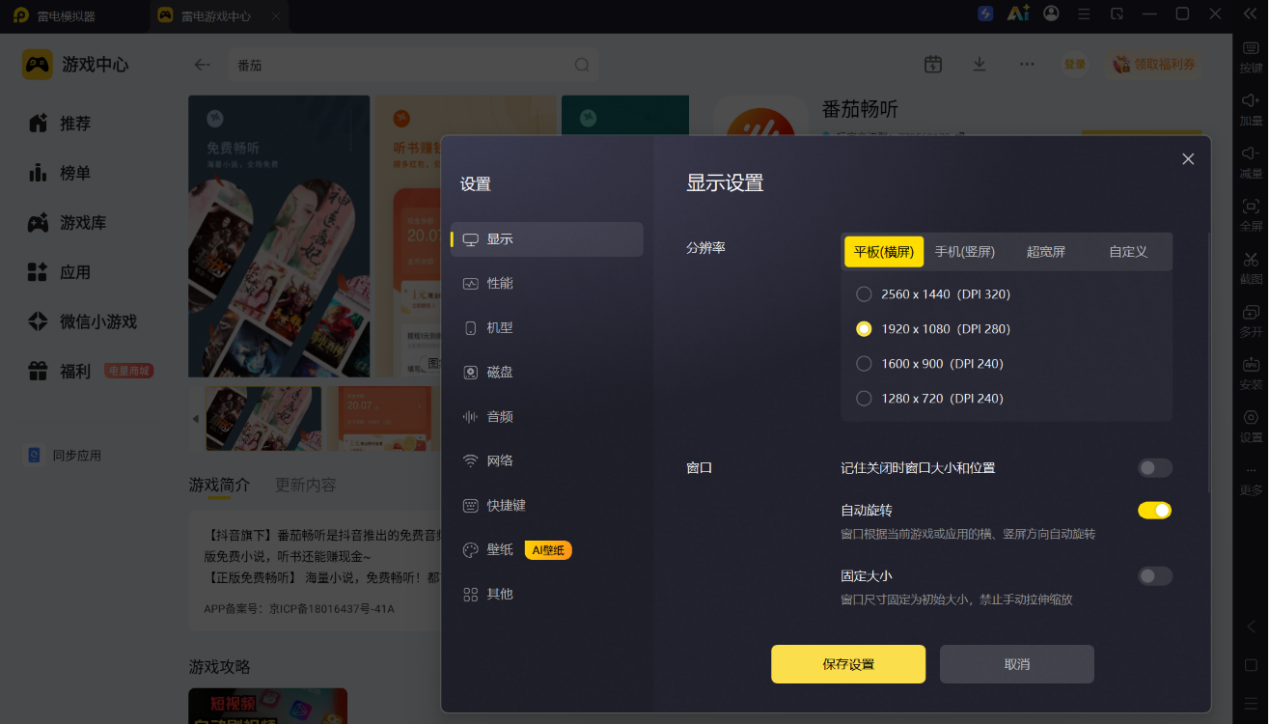Select the 显示 settings category

coord(546,239)
